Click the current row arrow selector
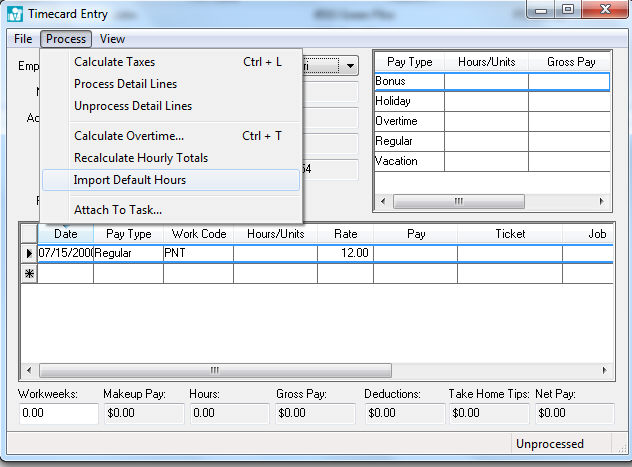The height and width of the screenshot is (467, 632). 28,253
